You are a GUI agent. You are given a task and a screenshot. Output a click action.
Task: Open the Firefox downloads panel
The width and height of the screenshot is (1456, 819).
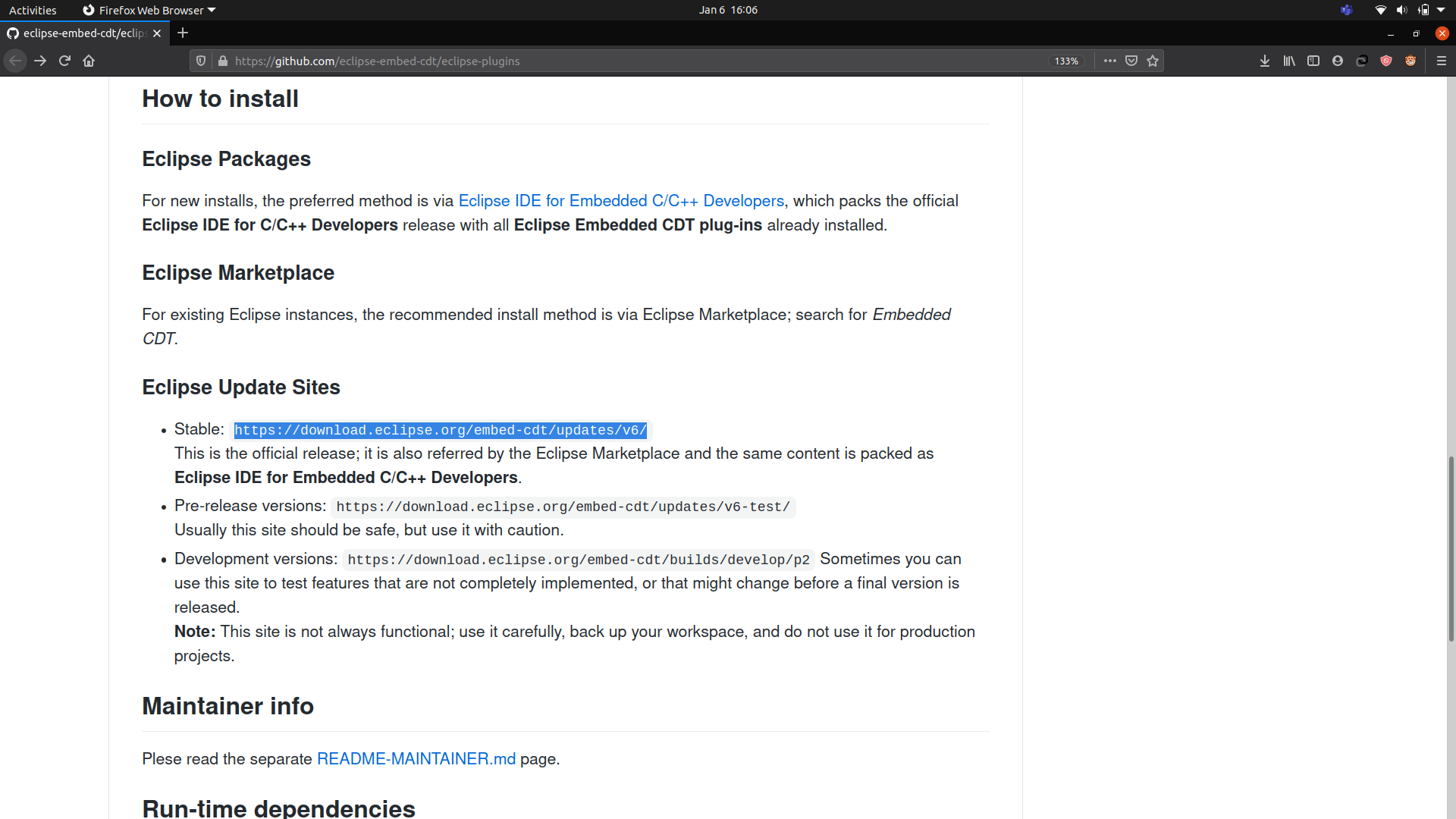pyautogui.click(x=1264, y=61)
